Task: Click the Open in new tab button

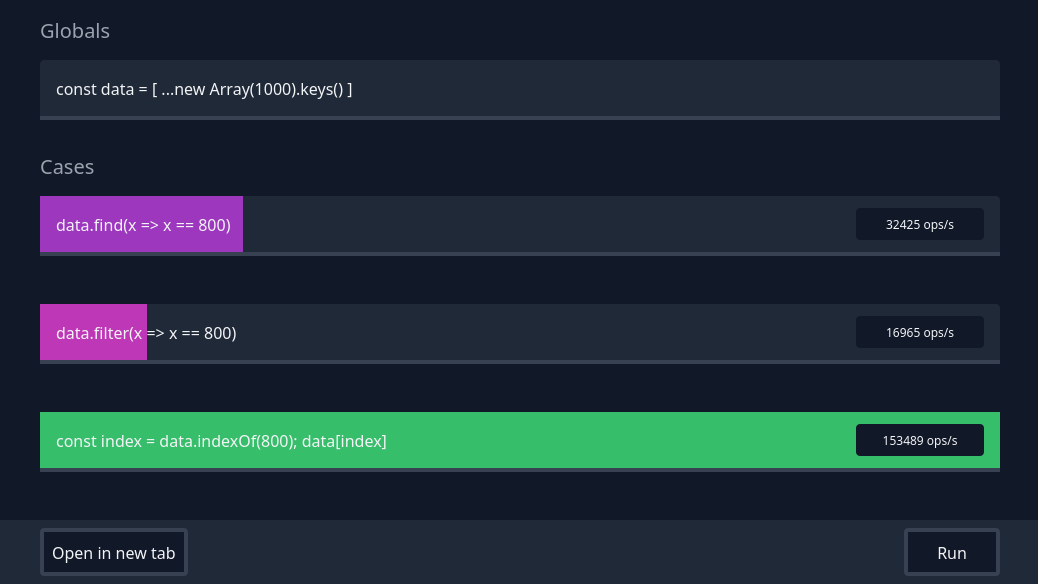Action: pyautogui.click(x=114, y=553)
